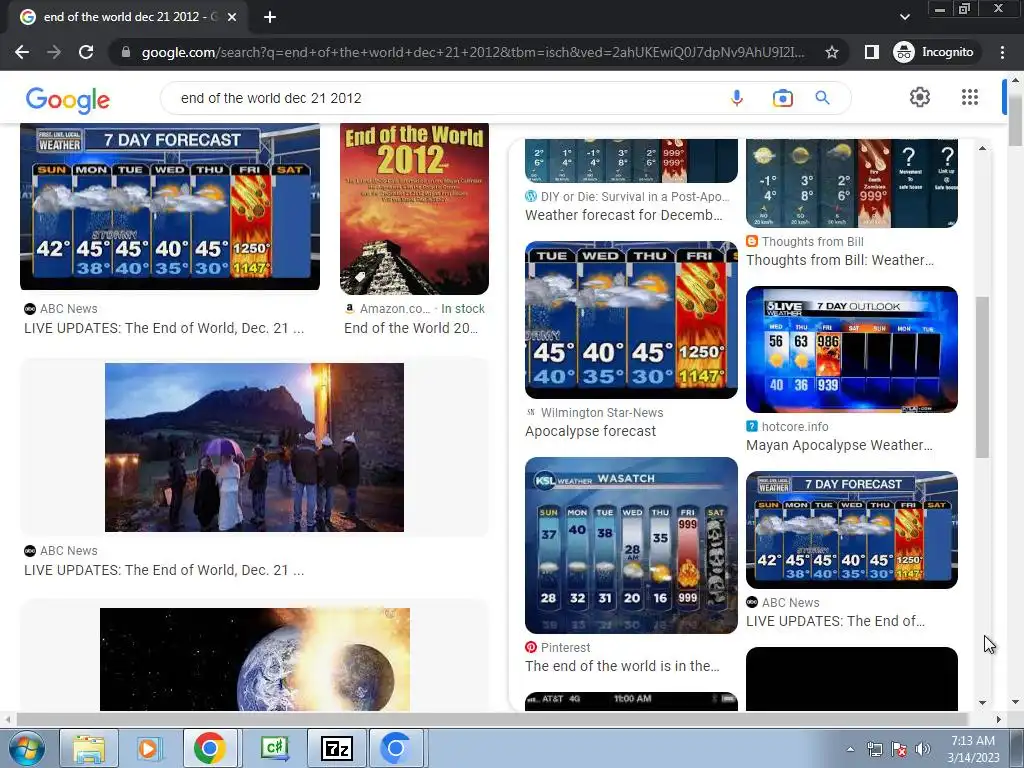
Task: Bookmark this page with the star icon
Action: pyautogui.click(x=831, y=52)
